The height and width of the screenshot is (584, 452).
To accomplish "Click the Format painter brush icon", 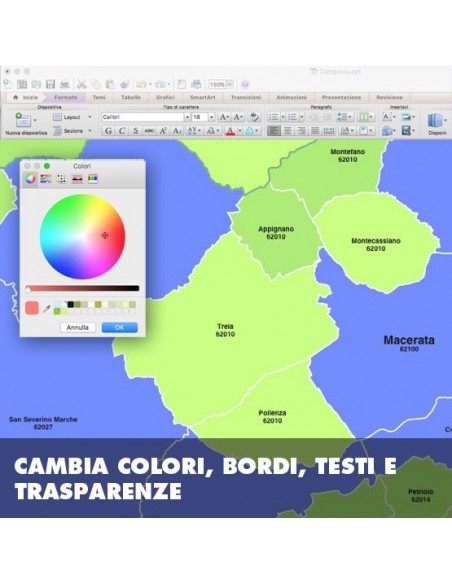I will click(125, 85).
